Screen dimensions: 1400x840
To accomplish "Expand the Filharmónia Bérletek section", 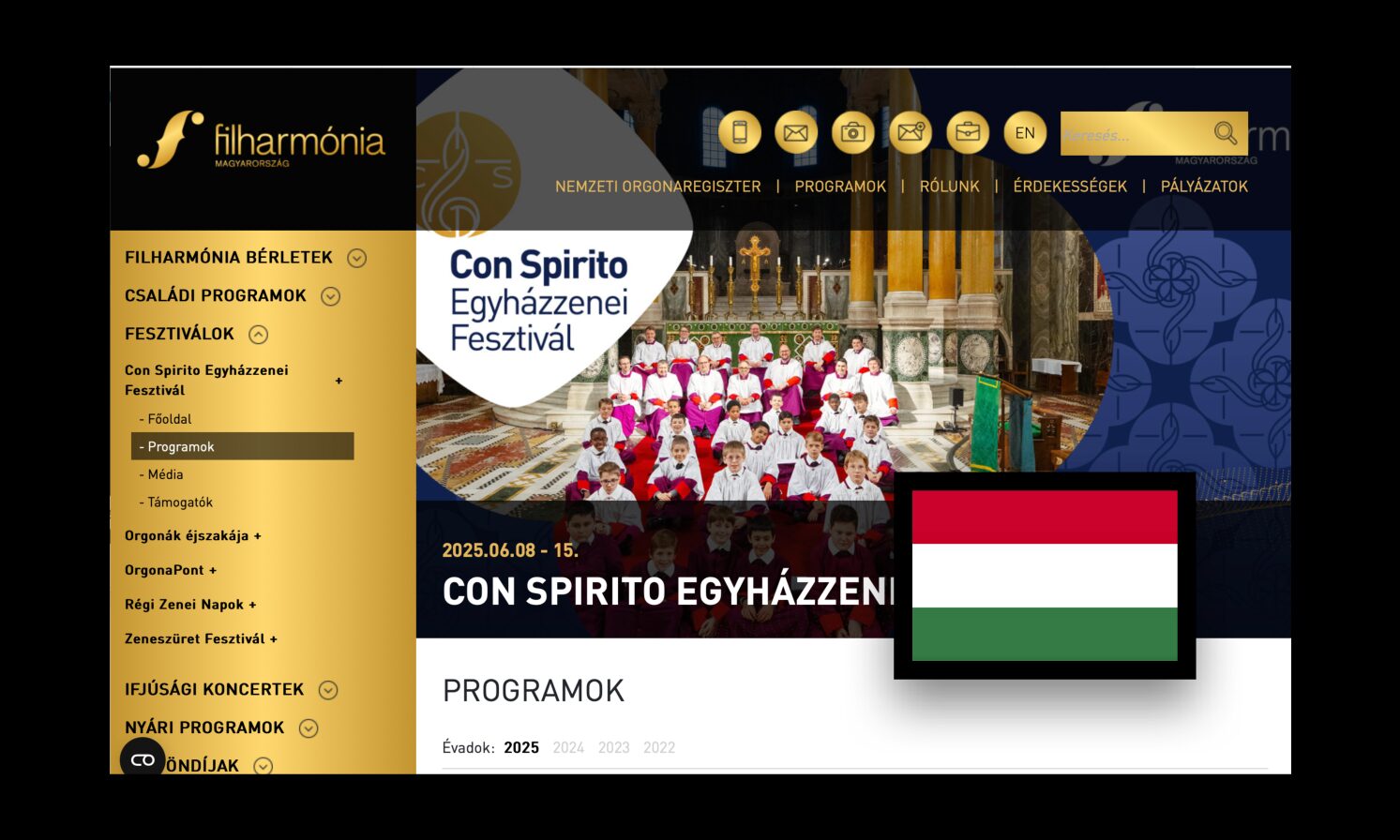I will pyautogui.click(x=356, y=258).
